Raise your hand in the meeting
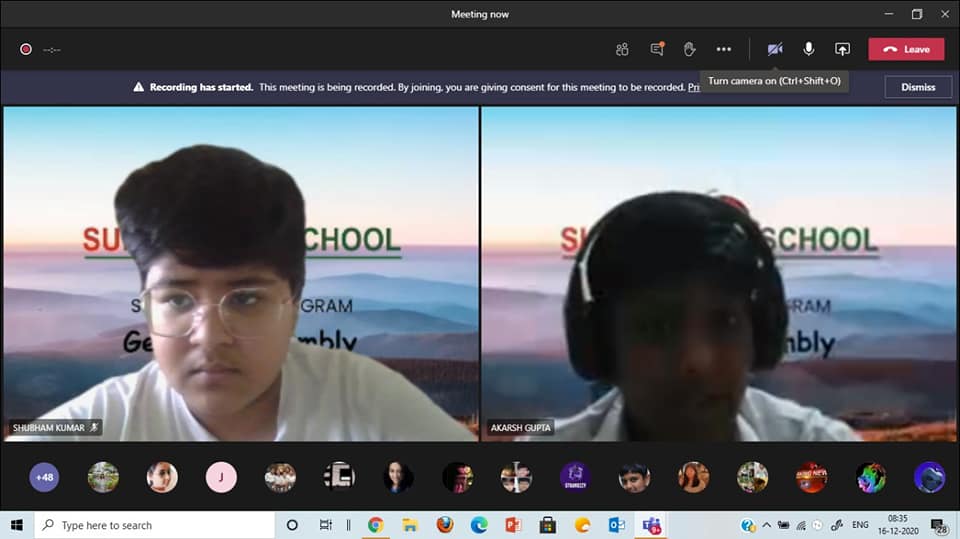The image size is (960, 539). (689, 49)
